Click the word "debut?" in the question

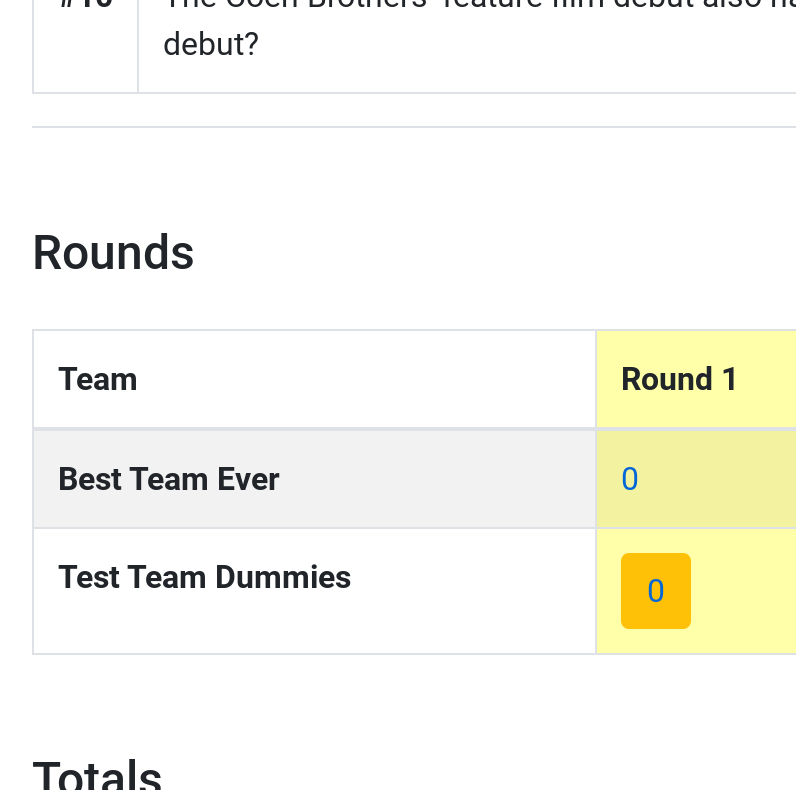(x=211, y=44)
